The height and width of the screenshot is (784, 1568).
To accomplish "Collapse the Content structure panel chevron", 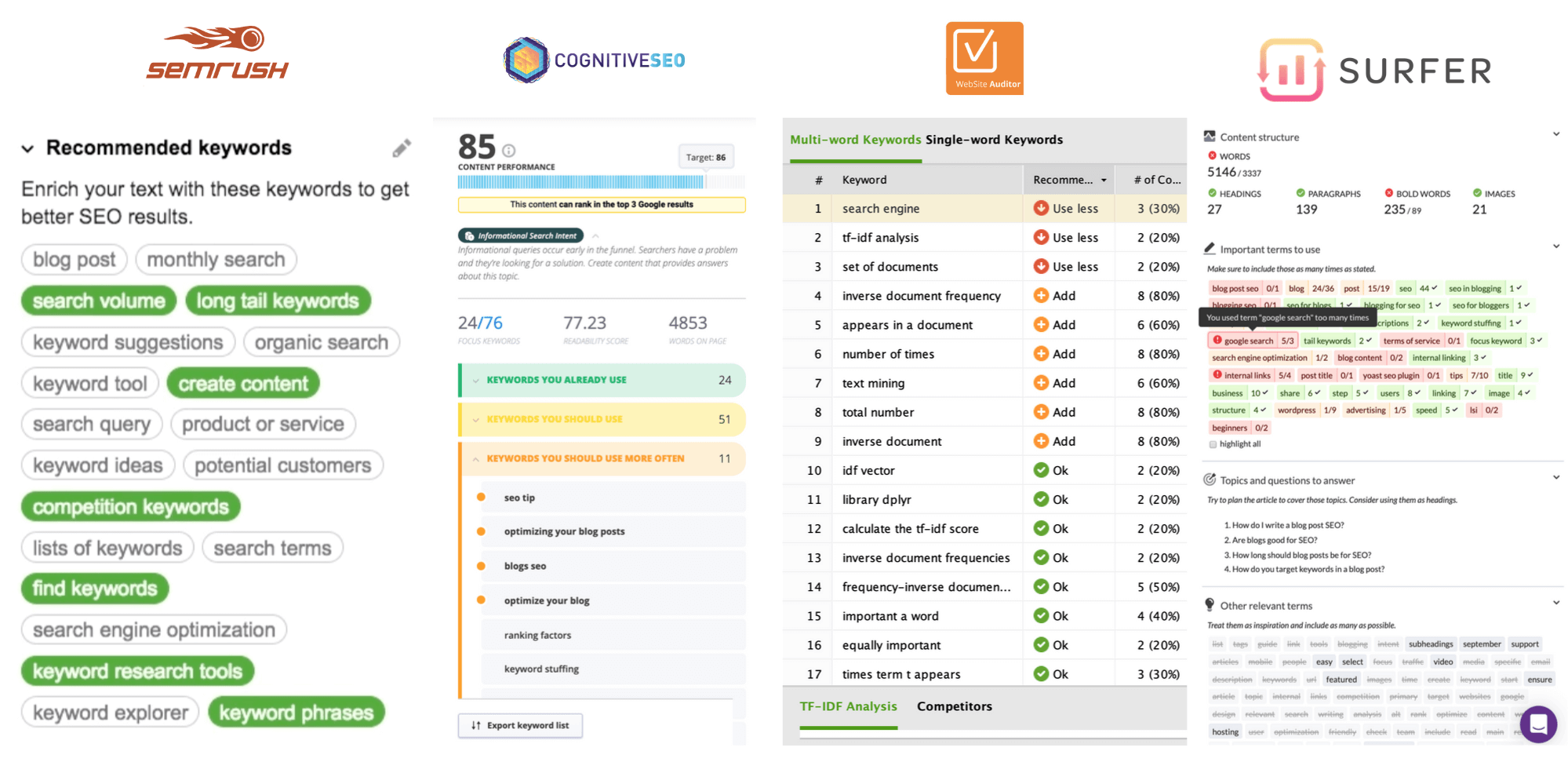I will [1556, 134].
